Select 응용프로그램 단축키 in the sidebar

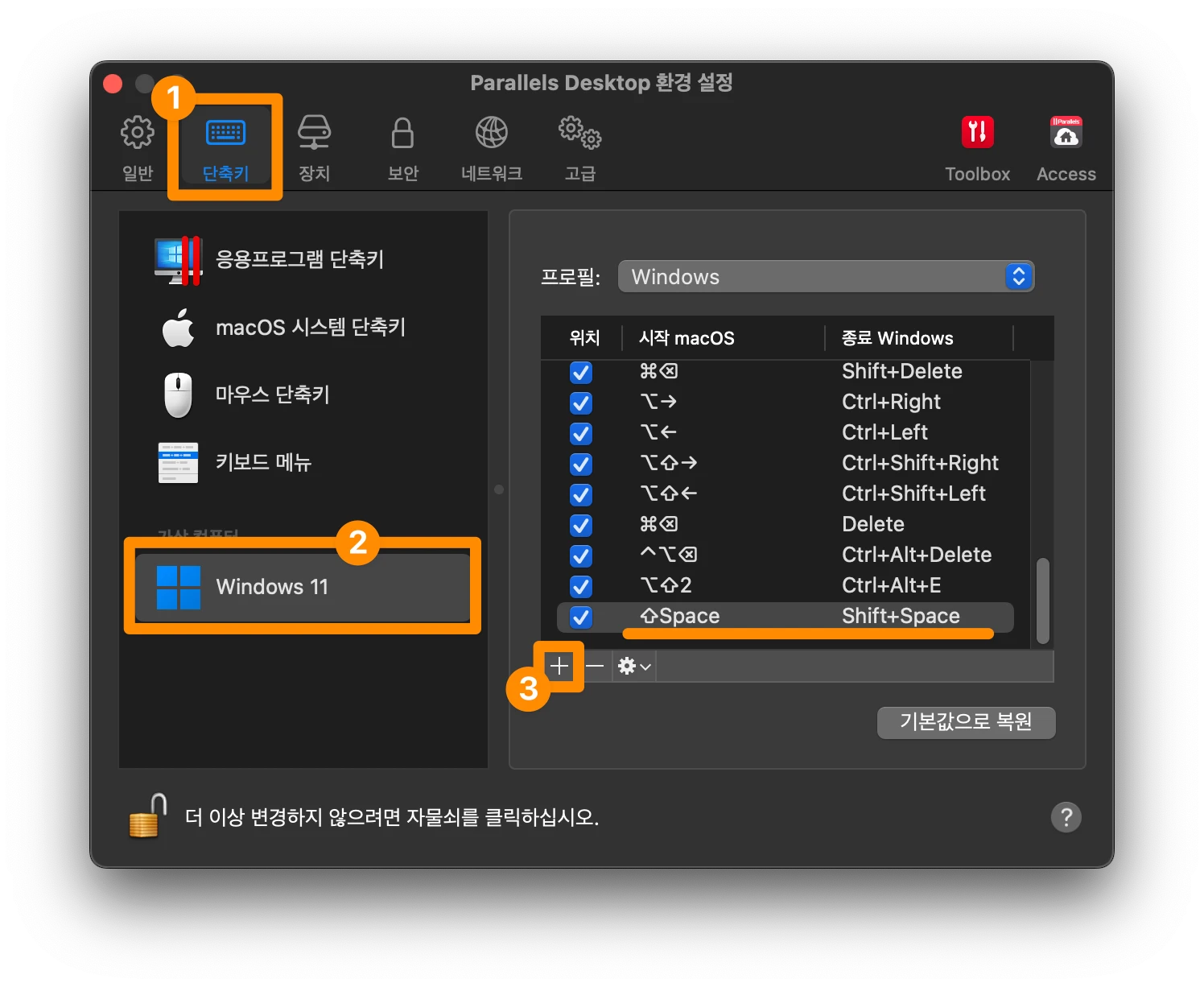coord(303,259)
